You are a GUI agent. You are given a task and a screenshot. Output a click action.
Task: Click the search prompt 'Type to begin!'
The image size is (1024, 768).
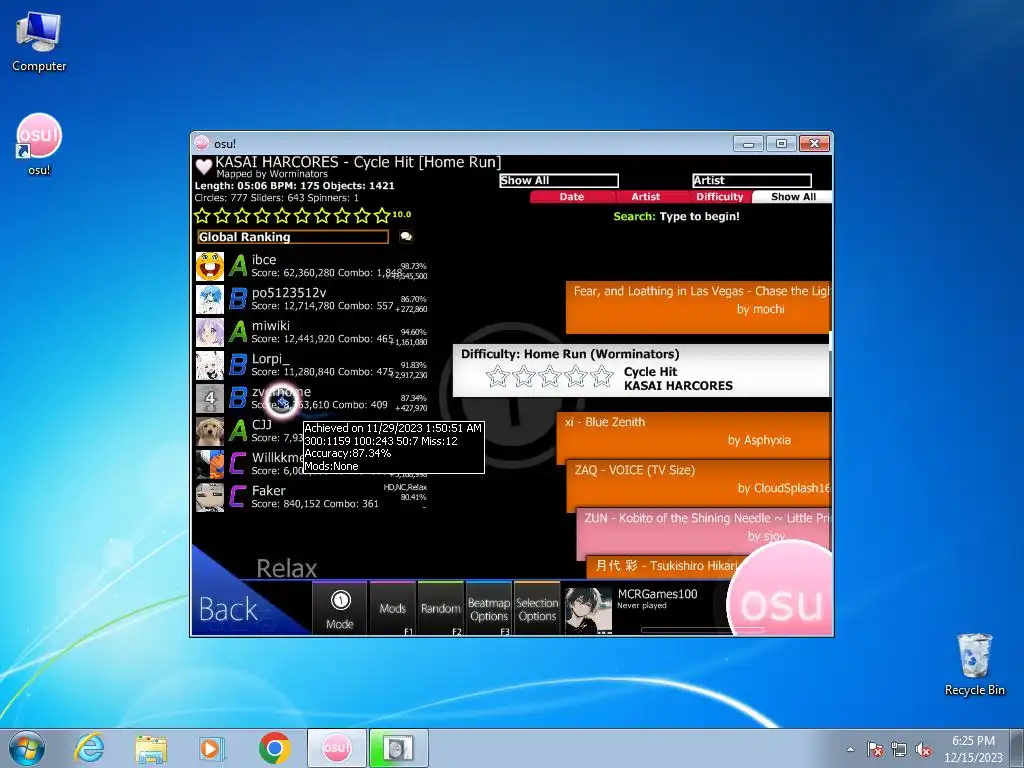699,216
